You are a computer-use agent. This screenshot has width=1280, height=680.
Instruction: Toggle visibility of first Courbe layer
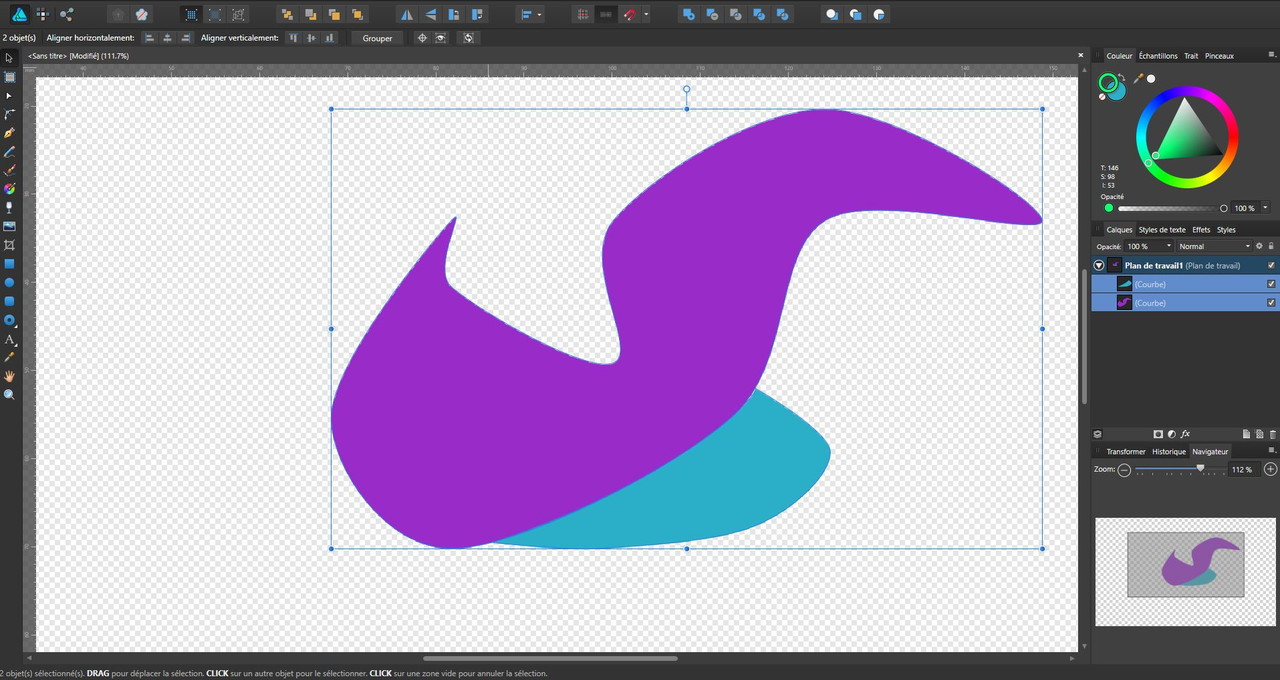[1271, 284]
